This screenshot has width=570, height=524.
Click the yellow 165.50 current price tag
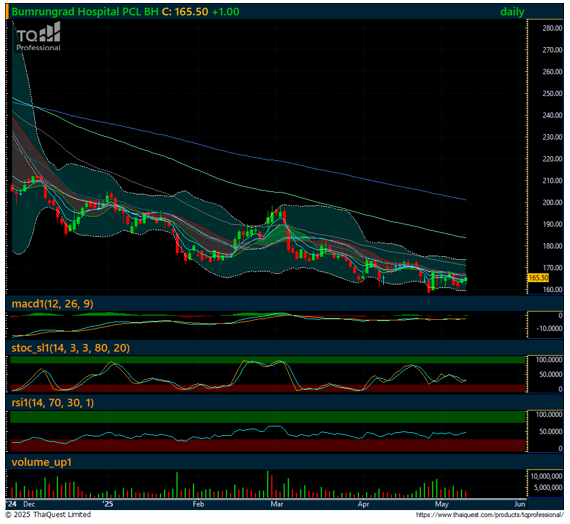pos(538,278)
